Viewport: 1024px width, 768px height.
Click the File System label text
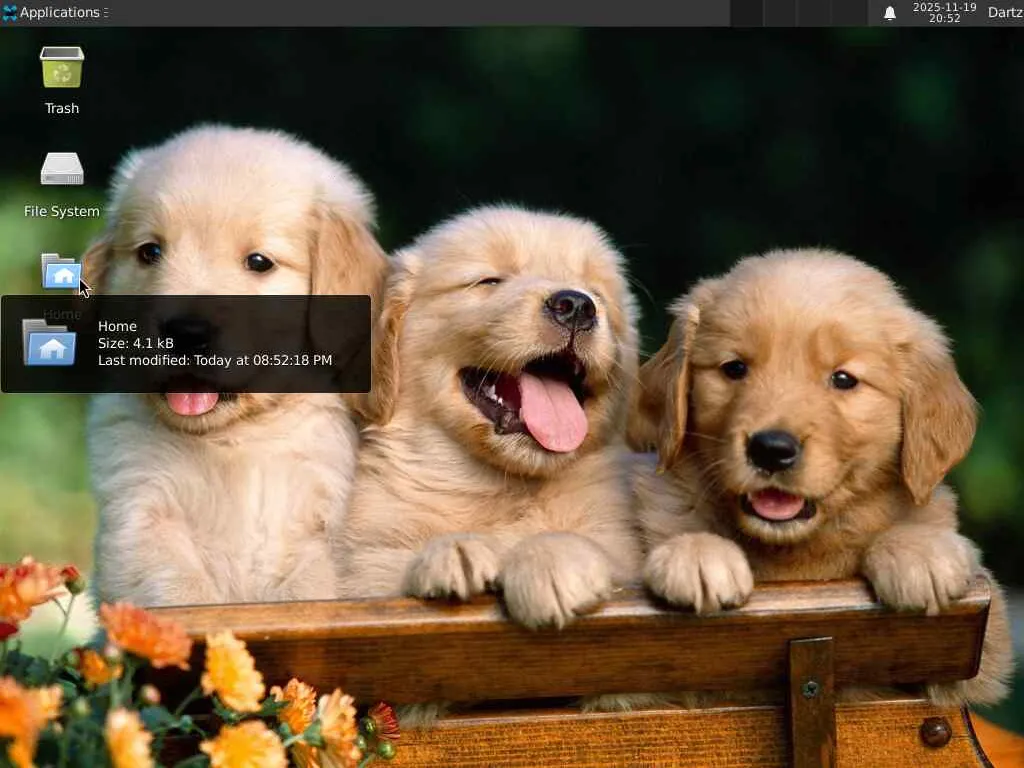(62, 212)
